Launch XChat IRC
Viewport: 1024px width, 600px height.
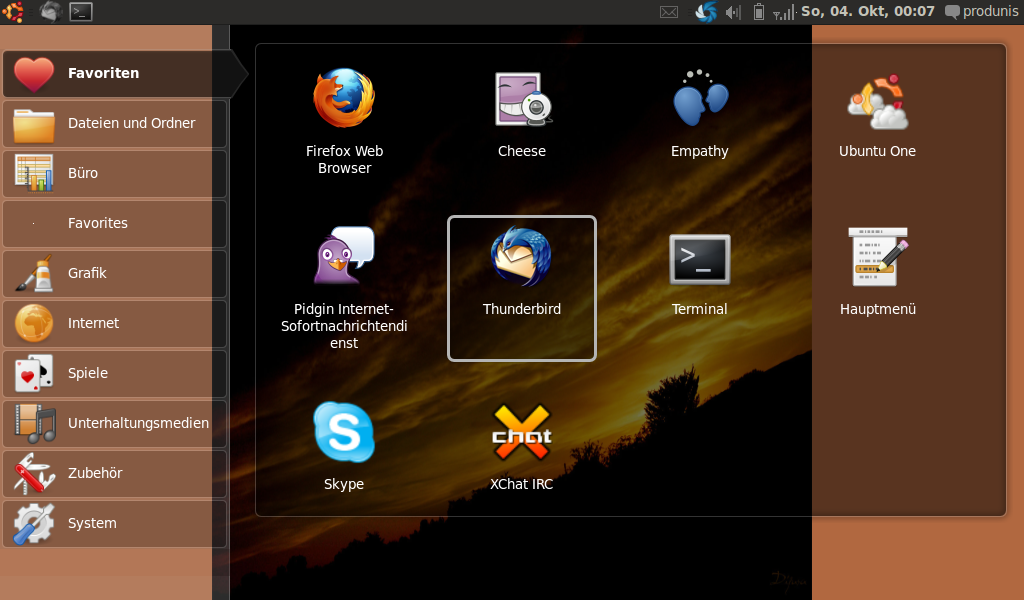point(522,447)
